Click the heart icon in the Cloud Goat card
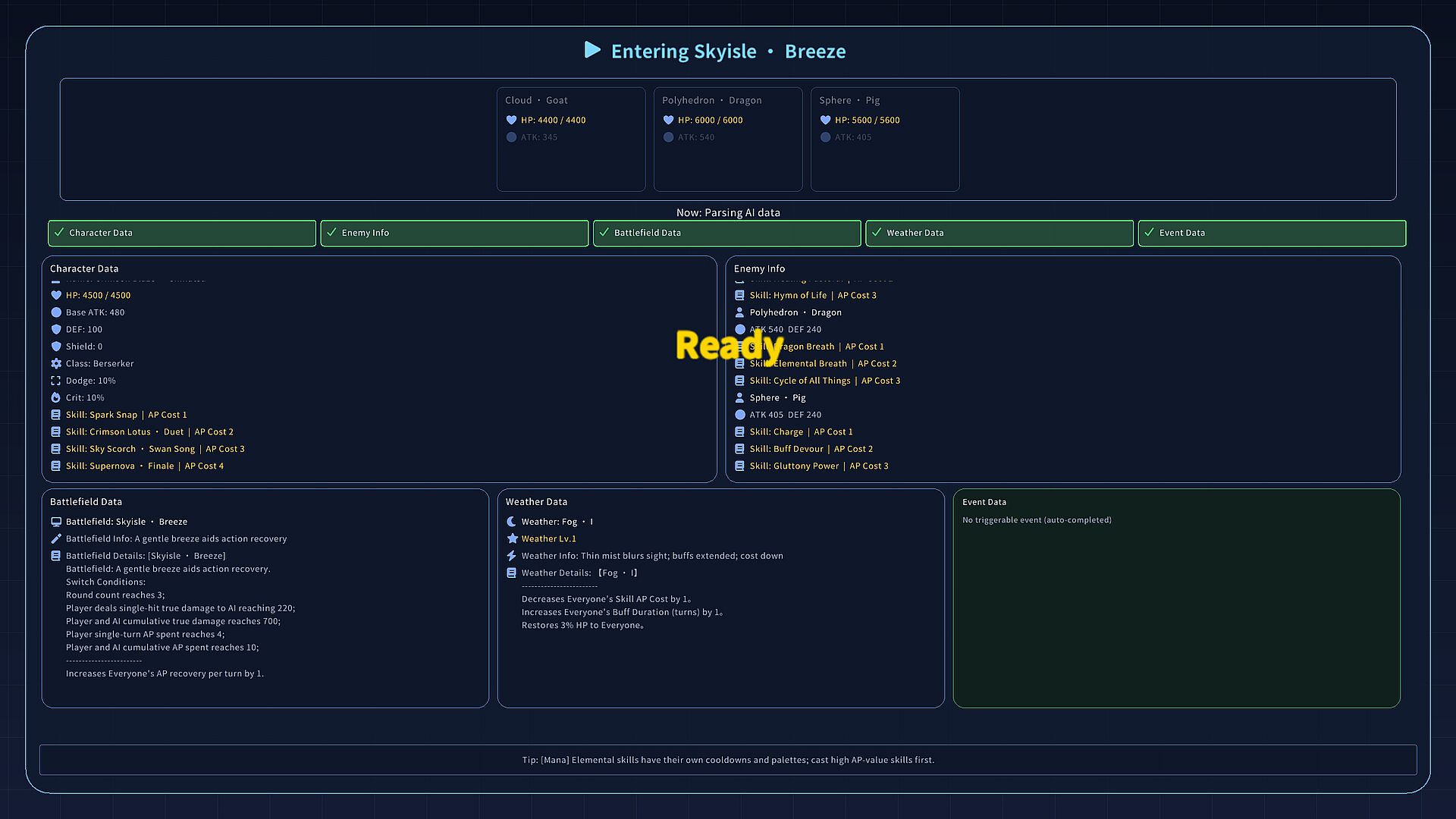The height and width of the screenshot is (819, 1456). 511,120
